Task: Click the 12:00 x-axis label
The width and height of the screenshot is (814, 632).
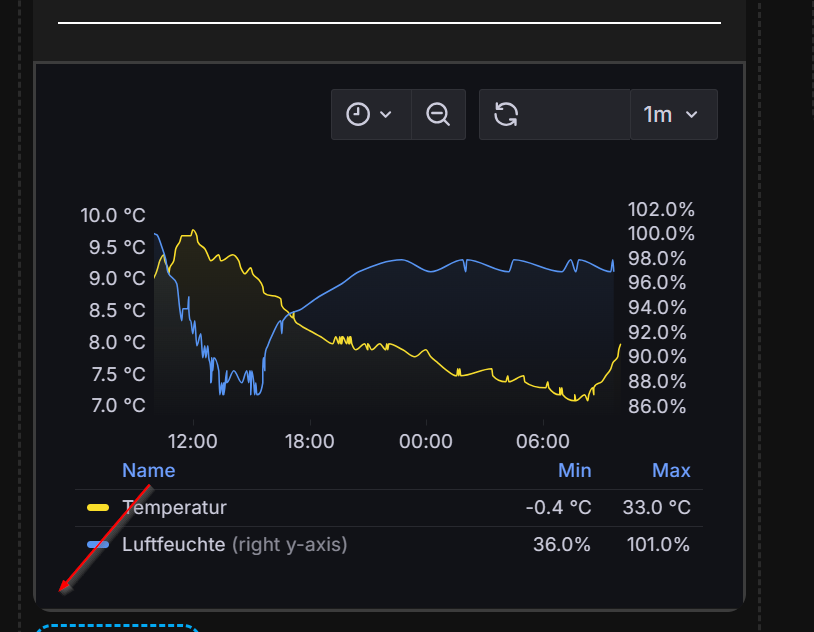Action: point(192,441)
